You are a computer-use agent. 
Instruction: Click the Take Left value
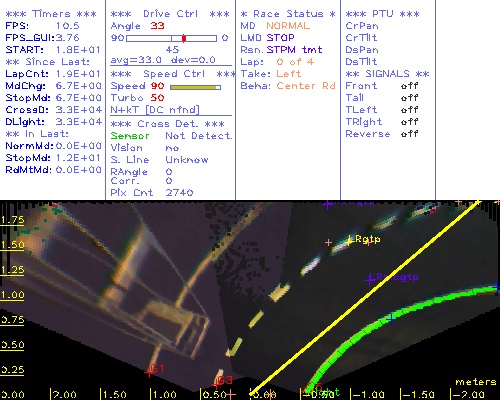tap(289, 74)
